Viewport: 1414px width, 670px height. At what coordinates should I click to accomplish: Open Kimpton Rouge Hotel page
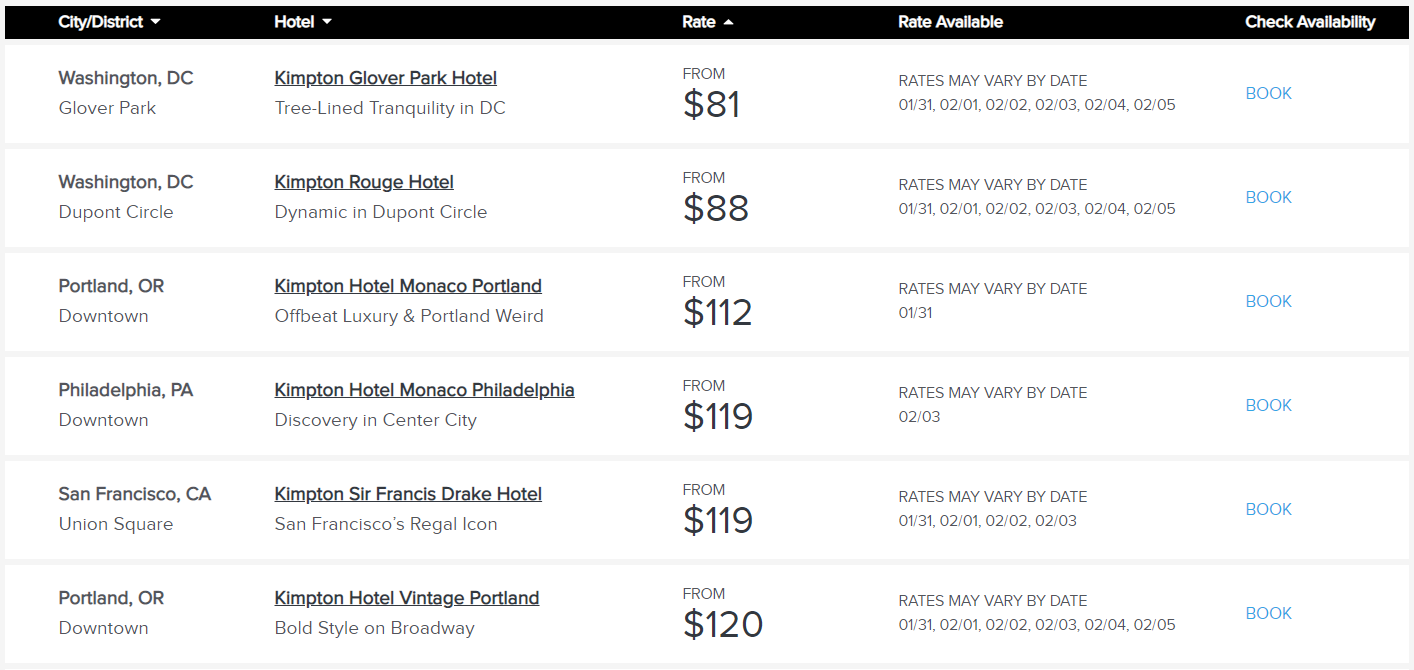364,182
